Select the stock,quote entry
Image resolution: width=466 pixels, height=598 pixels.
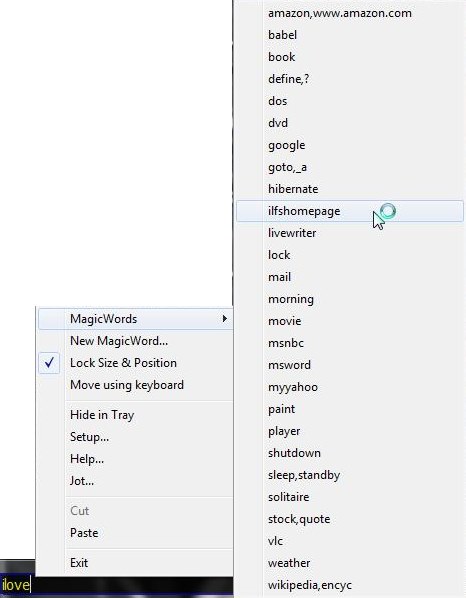point(350,519)
